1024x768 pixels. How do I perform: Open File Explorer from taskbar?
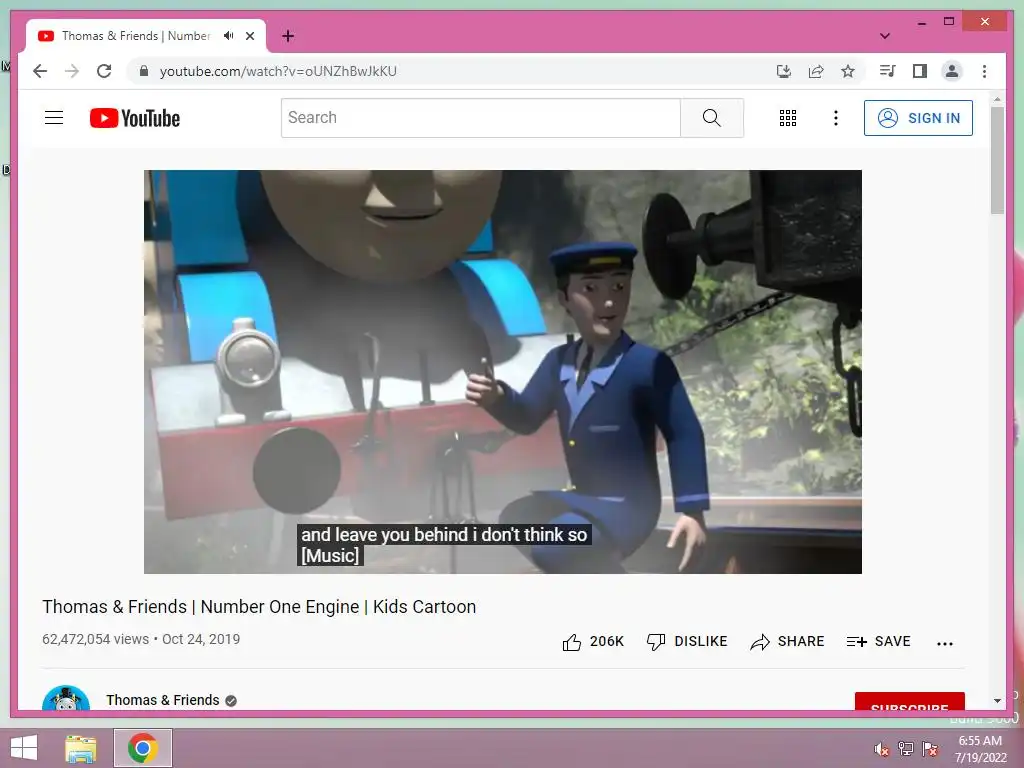pyautogui.click(x=81, y=748)
